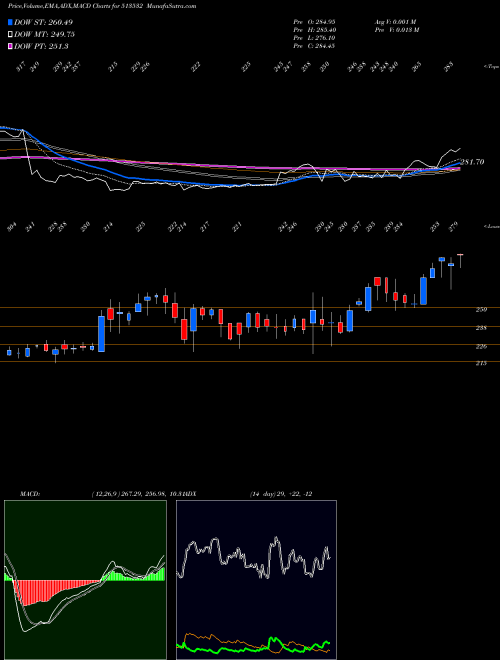Click the (14 day) ADX values text
Image resolution: width=500 pixels, height=660 pixels.
pyautogui.click(x=281, y=494)
